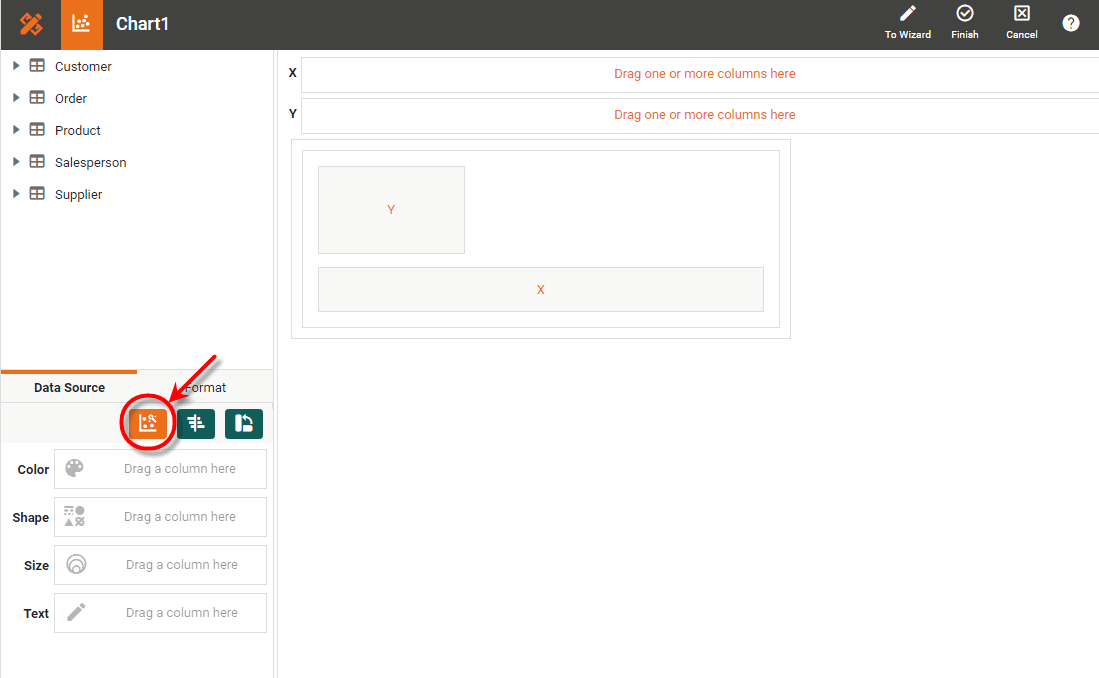Click the Color palette swatch icon
Viewport: 1099px width, 678px height.
click(74, 468)
